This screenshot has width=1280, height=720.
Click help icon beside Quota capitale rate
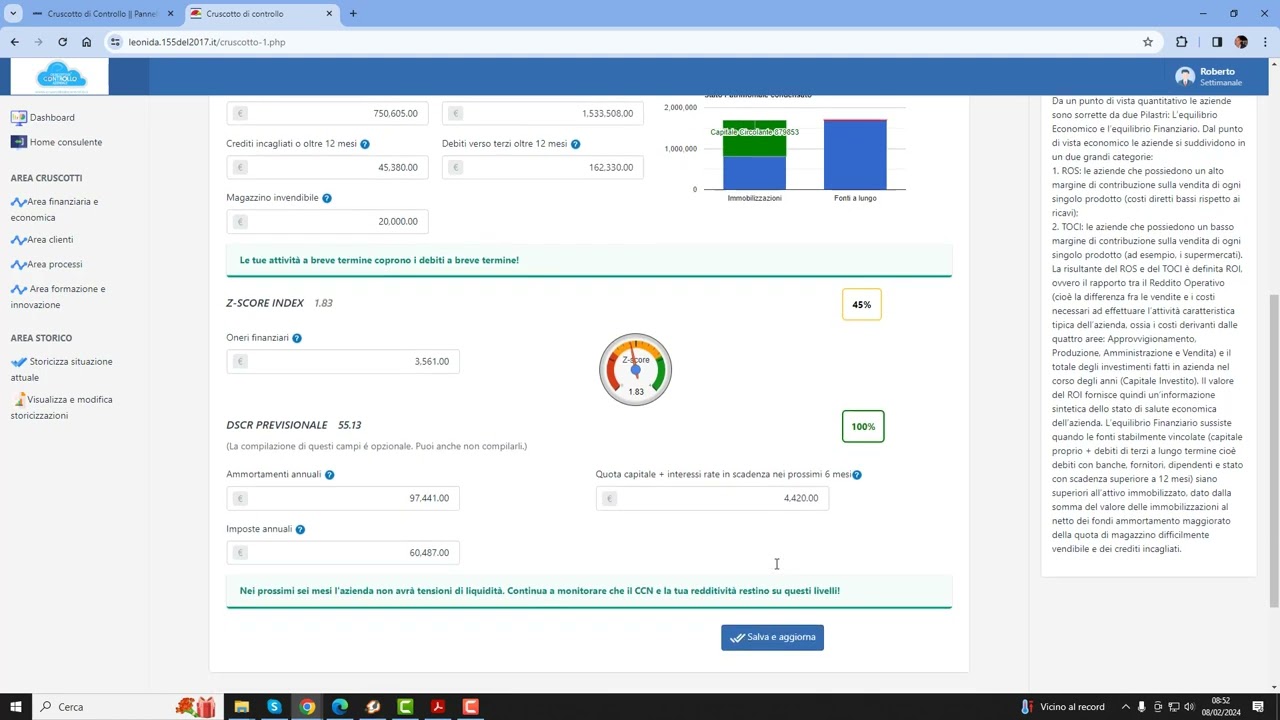tap(857, 475)
